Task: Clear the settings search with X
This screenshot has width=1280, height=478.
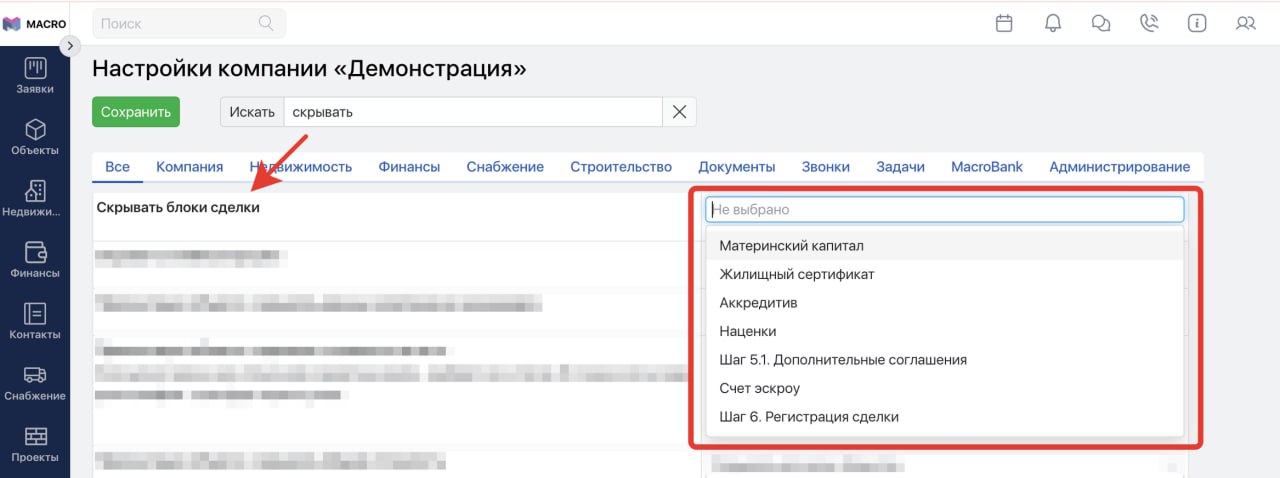Action: point(679,112)
